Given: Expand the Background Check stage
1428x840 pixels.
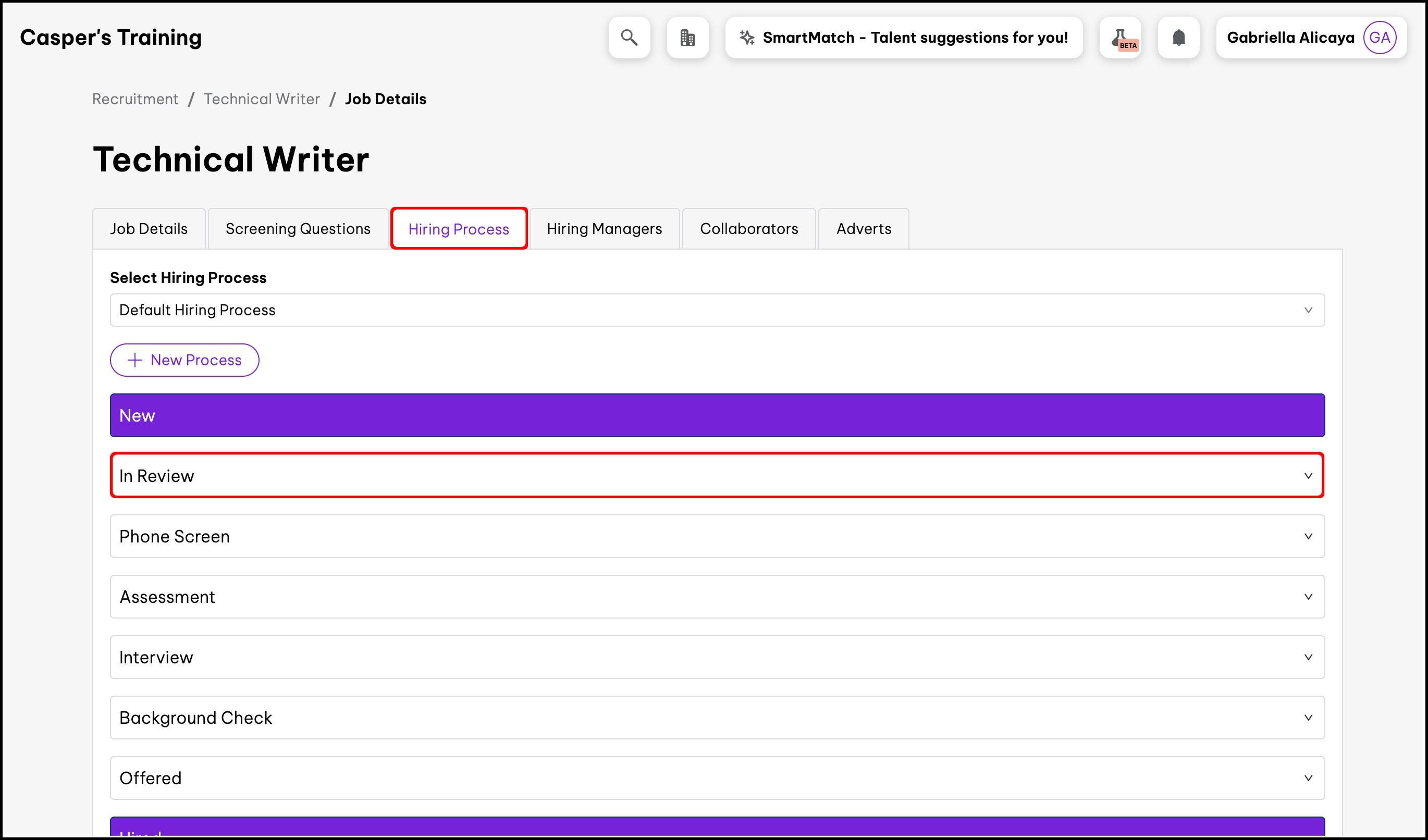Looking at the screenshot, I should (717, 718).
